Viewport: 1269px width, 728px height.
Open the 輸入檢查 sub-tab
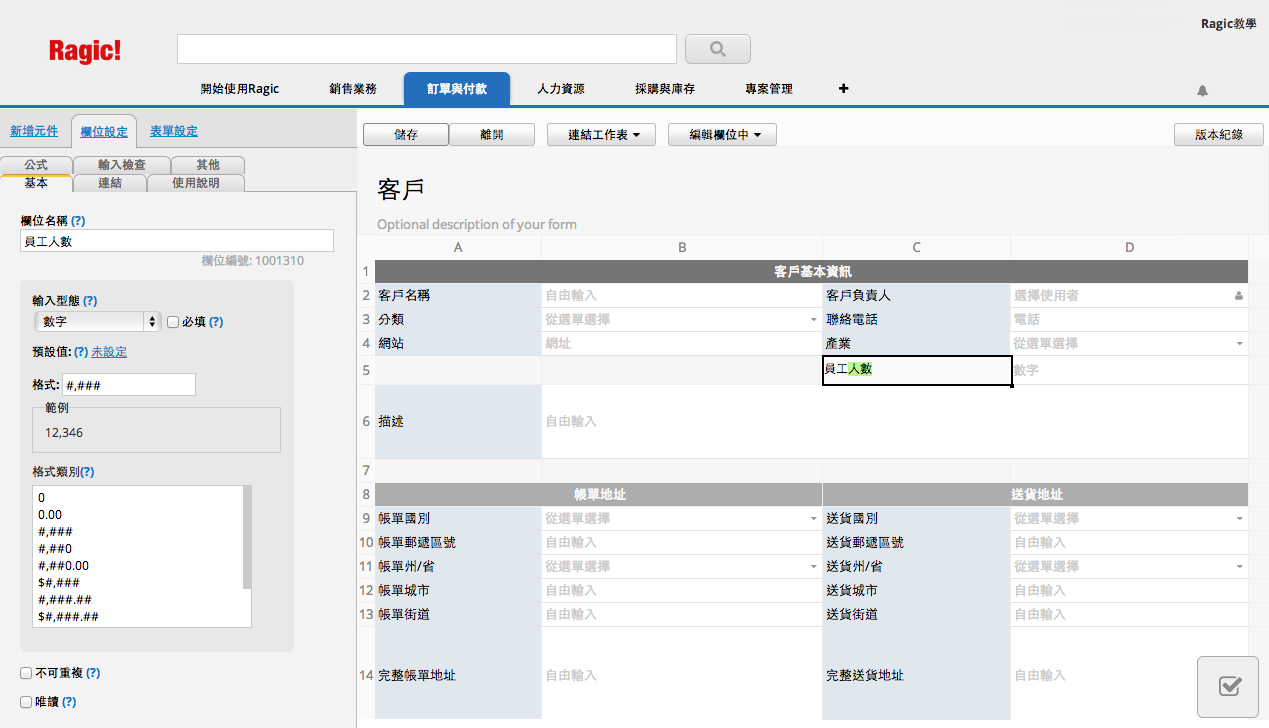pyautogui.click(x=122, y=165)
